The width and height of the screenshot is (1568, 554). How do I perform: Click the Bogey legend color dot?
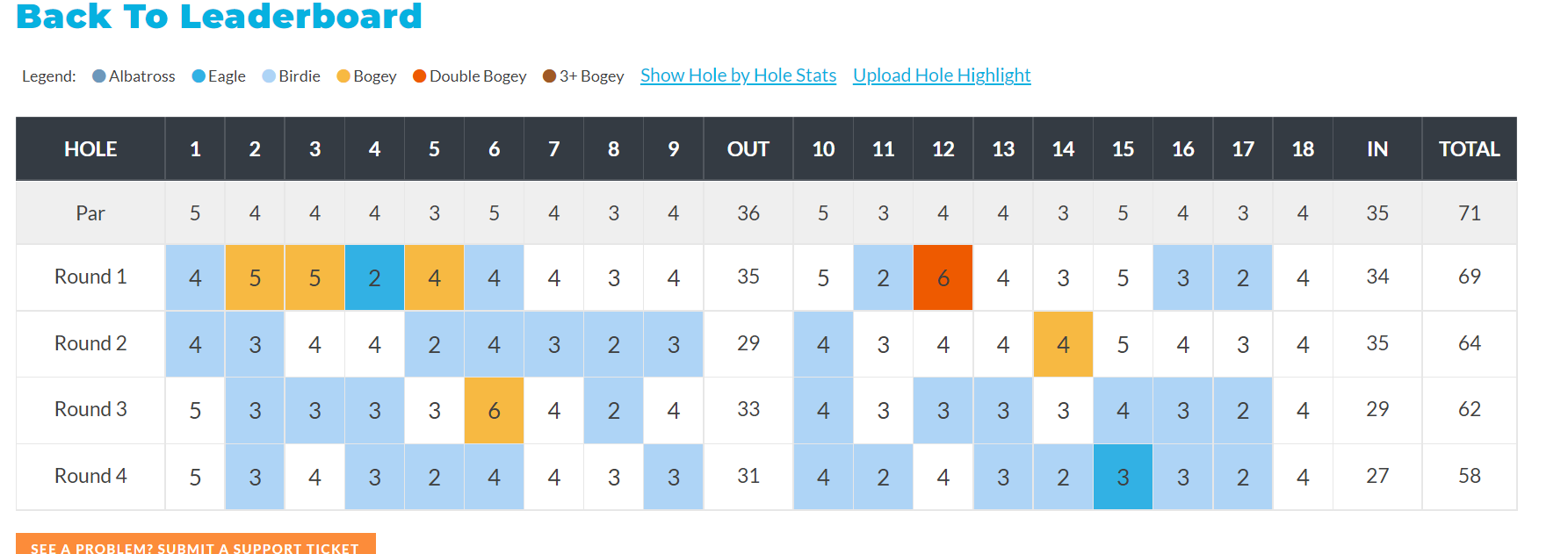coord(343,76)
